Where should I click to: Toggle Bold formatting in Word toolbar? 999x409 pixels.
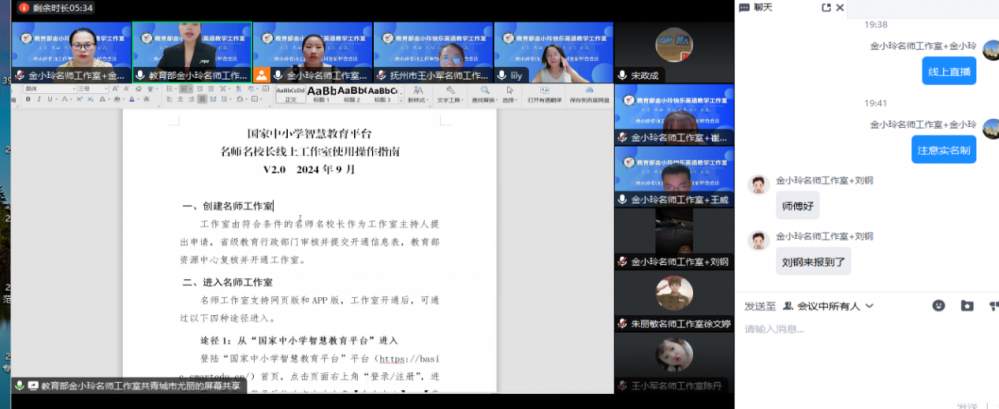click(28, 99)
